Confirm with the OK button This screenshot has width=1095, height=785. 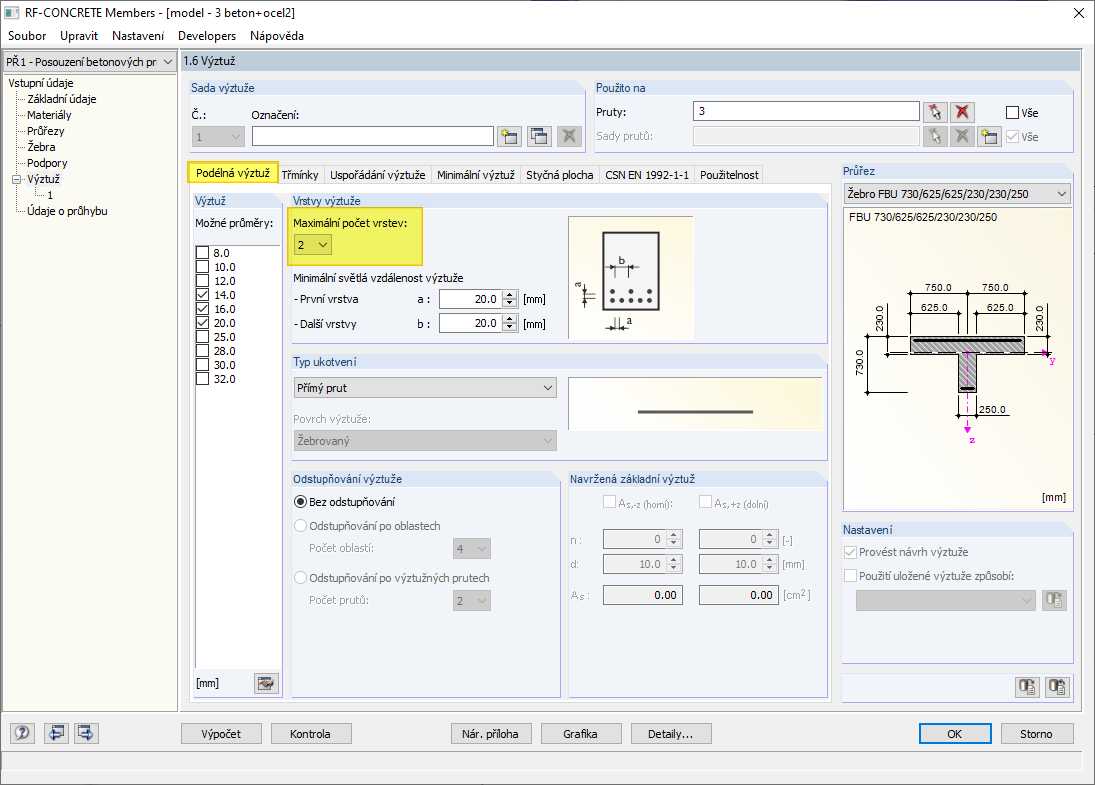[x=955, y=734]
